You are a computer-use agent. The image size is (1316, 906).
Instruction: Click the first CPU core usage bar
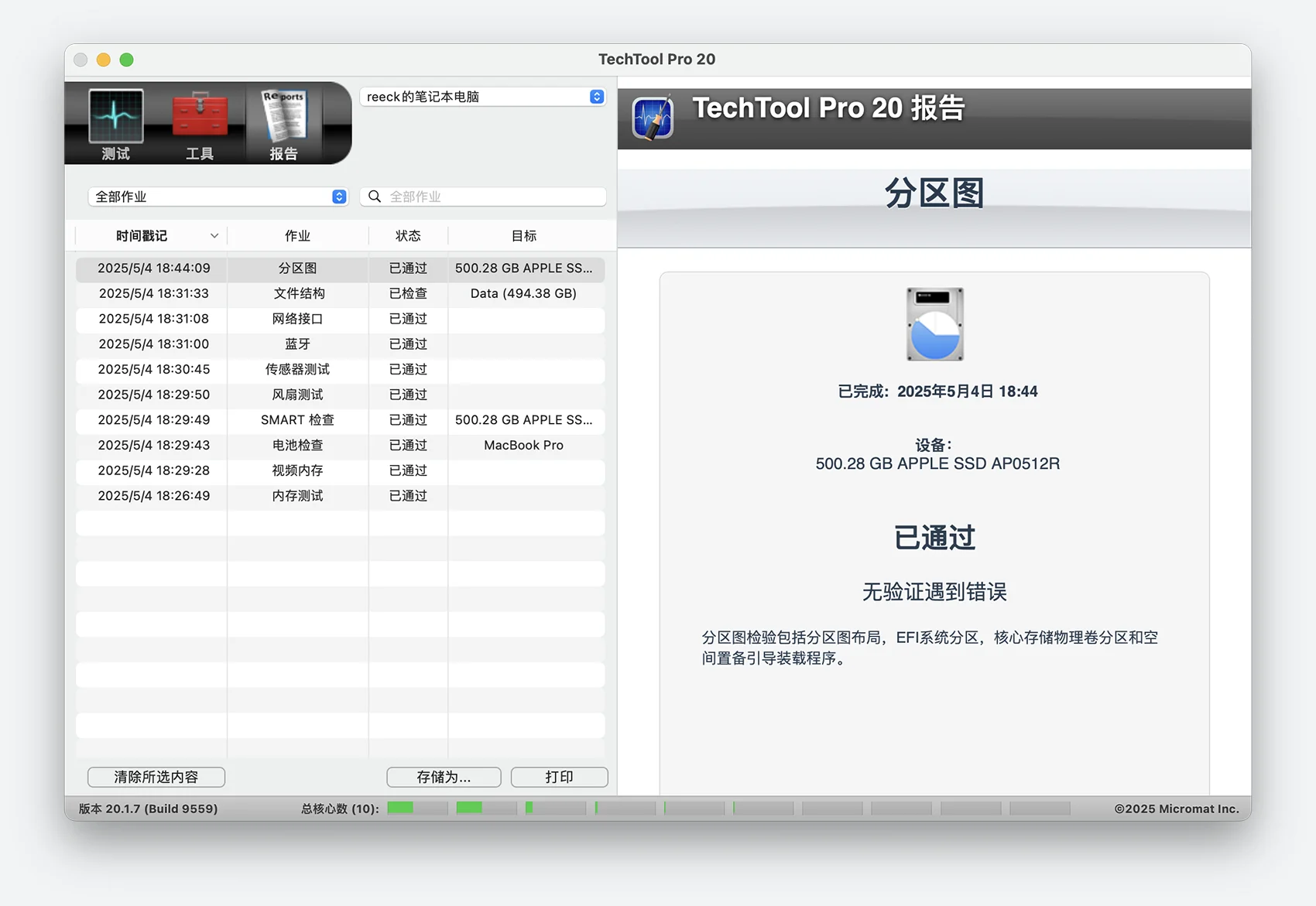[417, 808]
